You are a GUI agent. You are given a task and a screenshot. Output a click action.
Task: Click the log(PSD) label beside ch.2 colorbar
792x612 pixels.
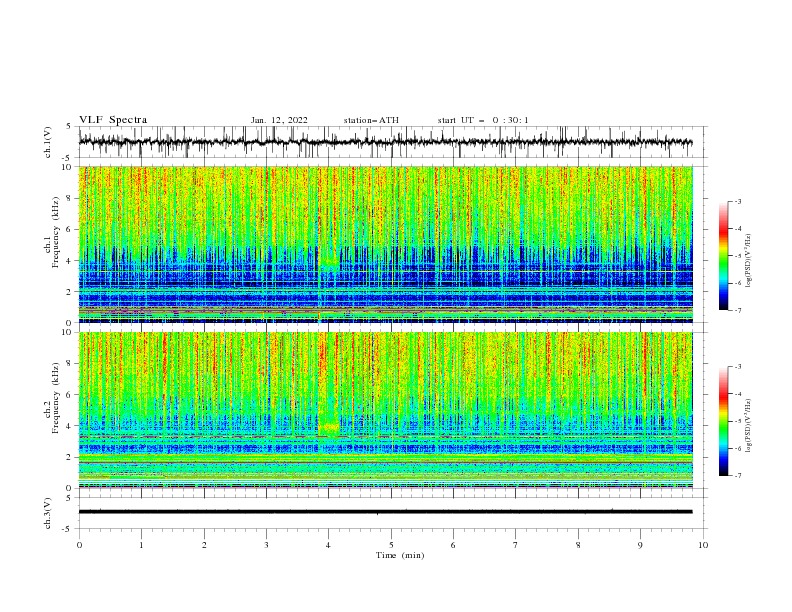[x=748, y=426]
